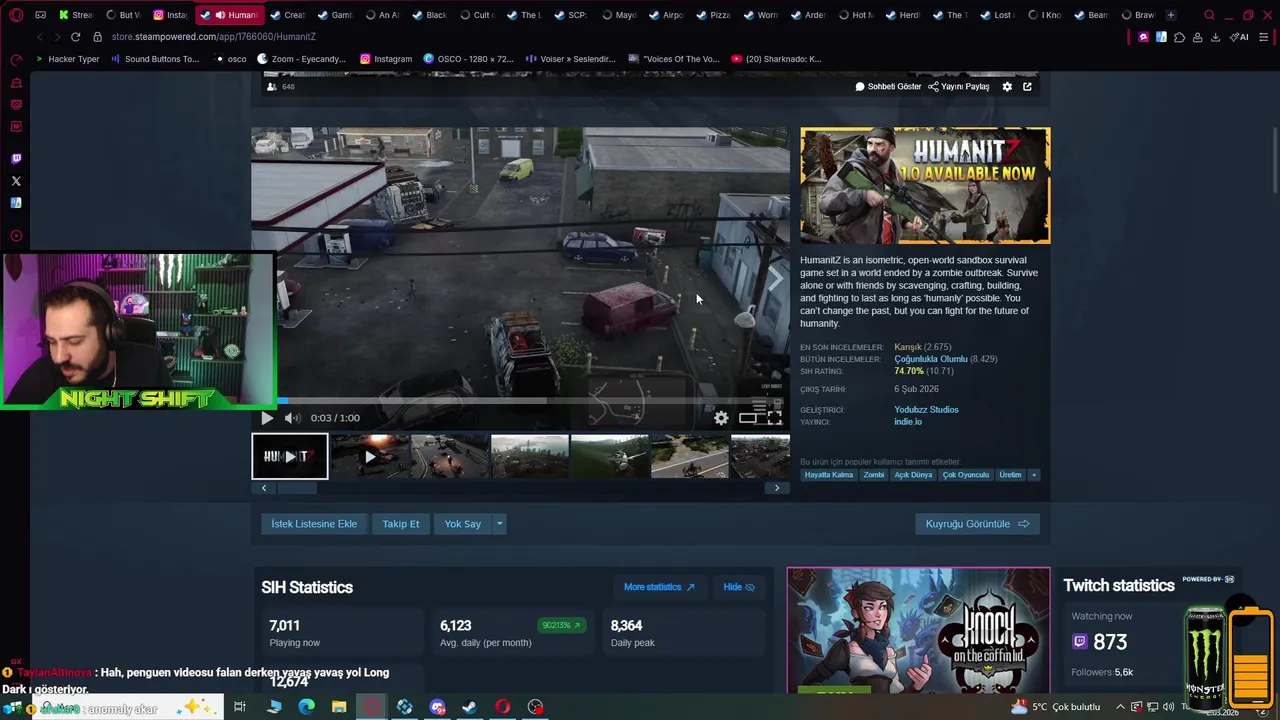Switch to the Creat browser tab
Screen dimensions: 1280x720
click(287, 15)
